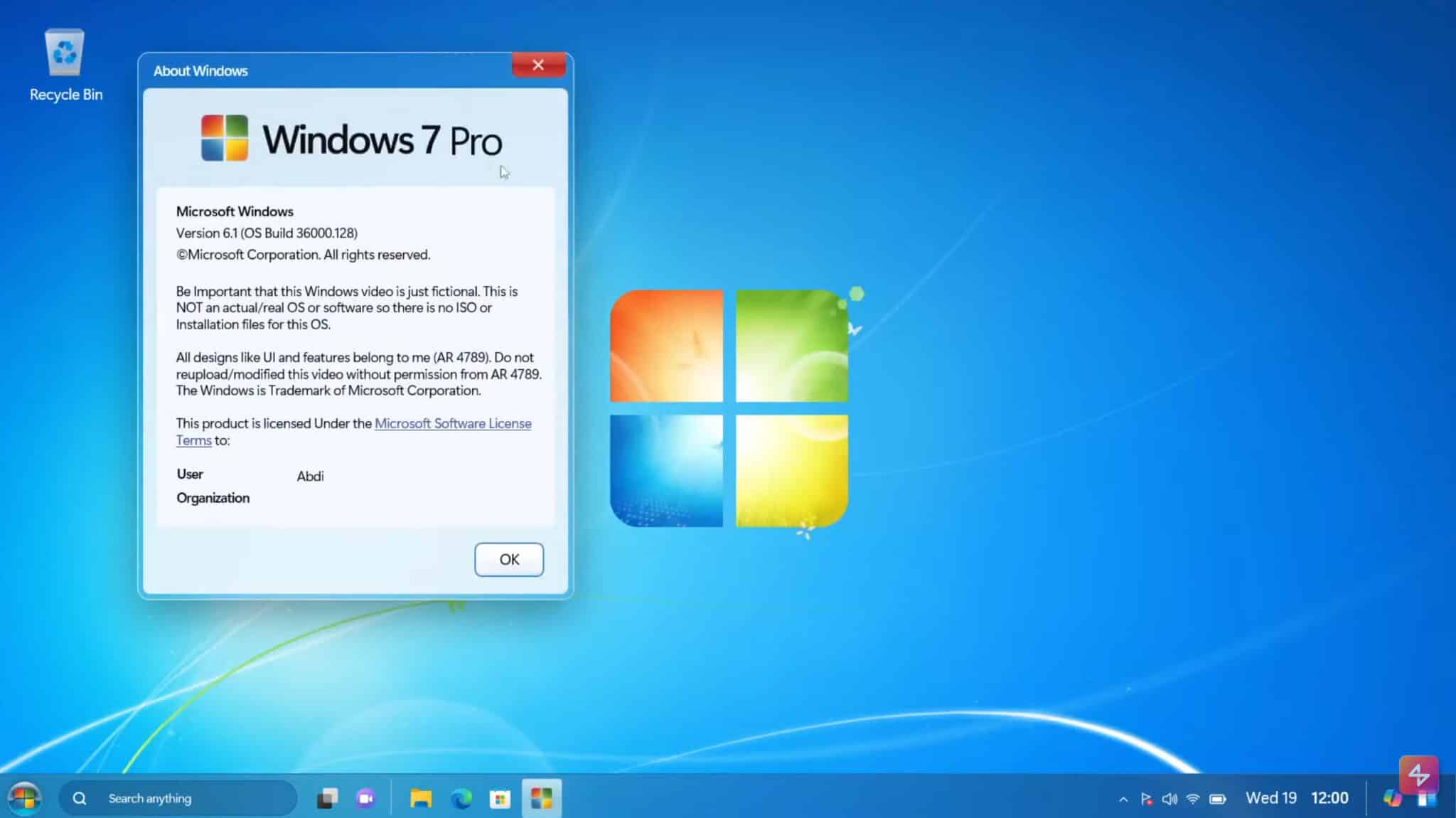Image resolution: width=1456 pixels, height=818 pixels.
Task: Click the date Wed 19 to open calendar
Action: pyautogui.click(x=1272, y=797)
